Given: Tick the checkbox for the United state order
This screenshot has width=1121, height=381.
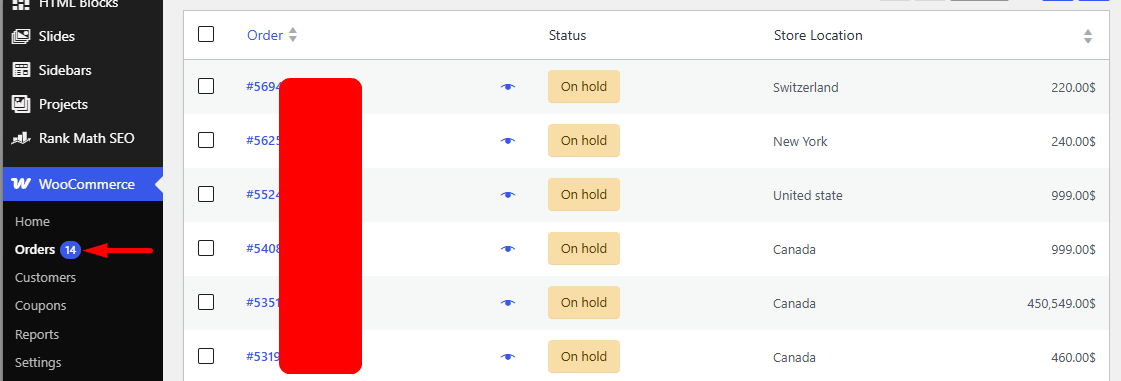Looking at the screenshot, I should [x=206, y=194].
